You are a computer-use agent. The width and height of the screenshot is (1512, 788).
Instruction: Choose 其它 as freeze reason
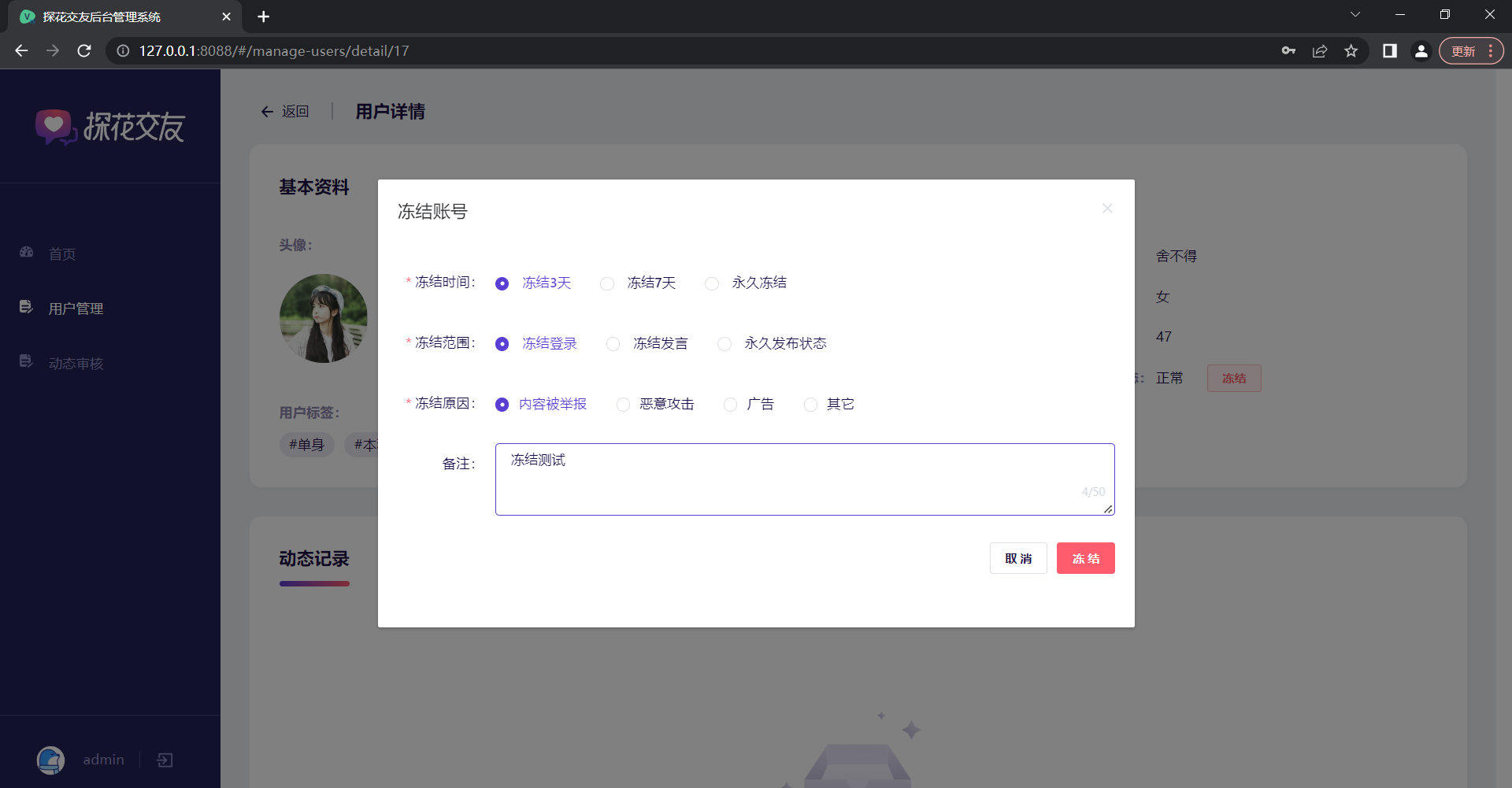[829, 405]
